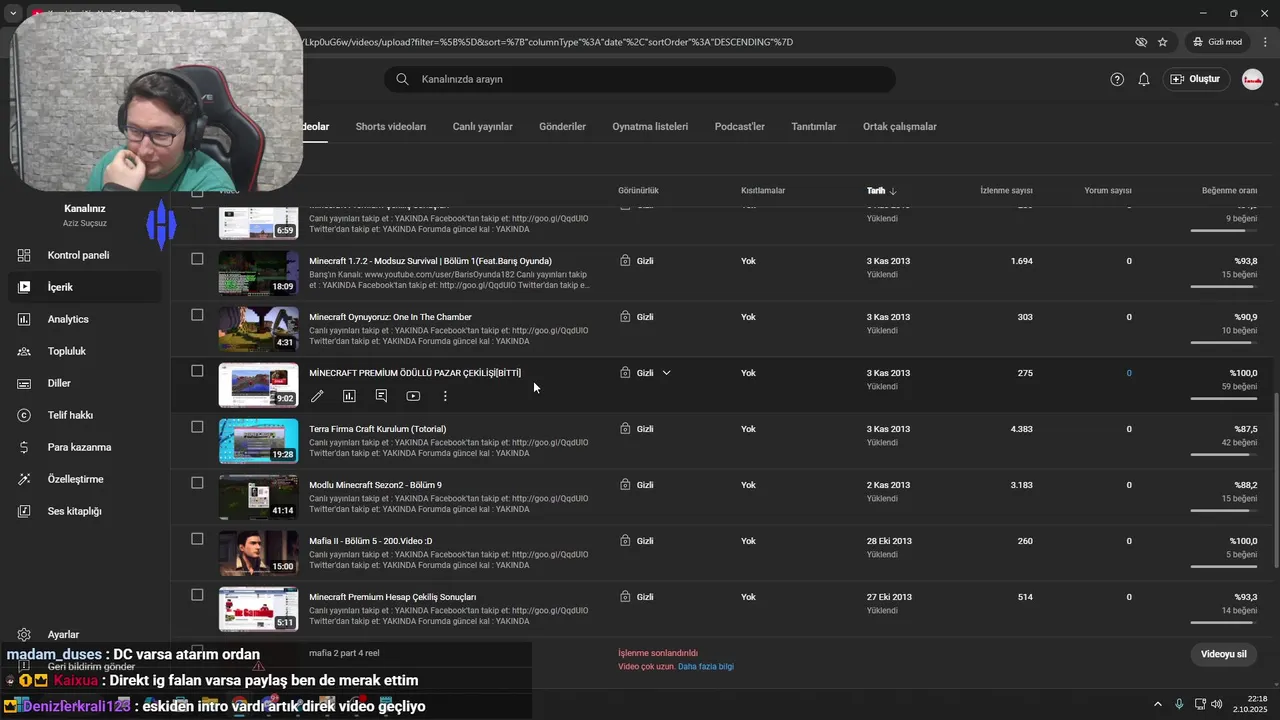
Task: Open the Oynatma listeleri tab
Action: point(650,127)
